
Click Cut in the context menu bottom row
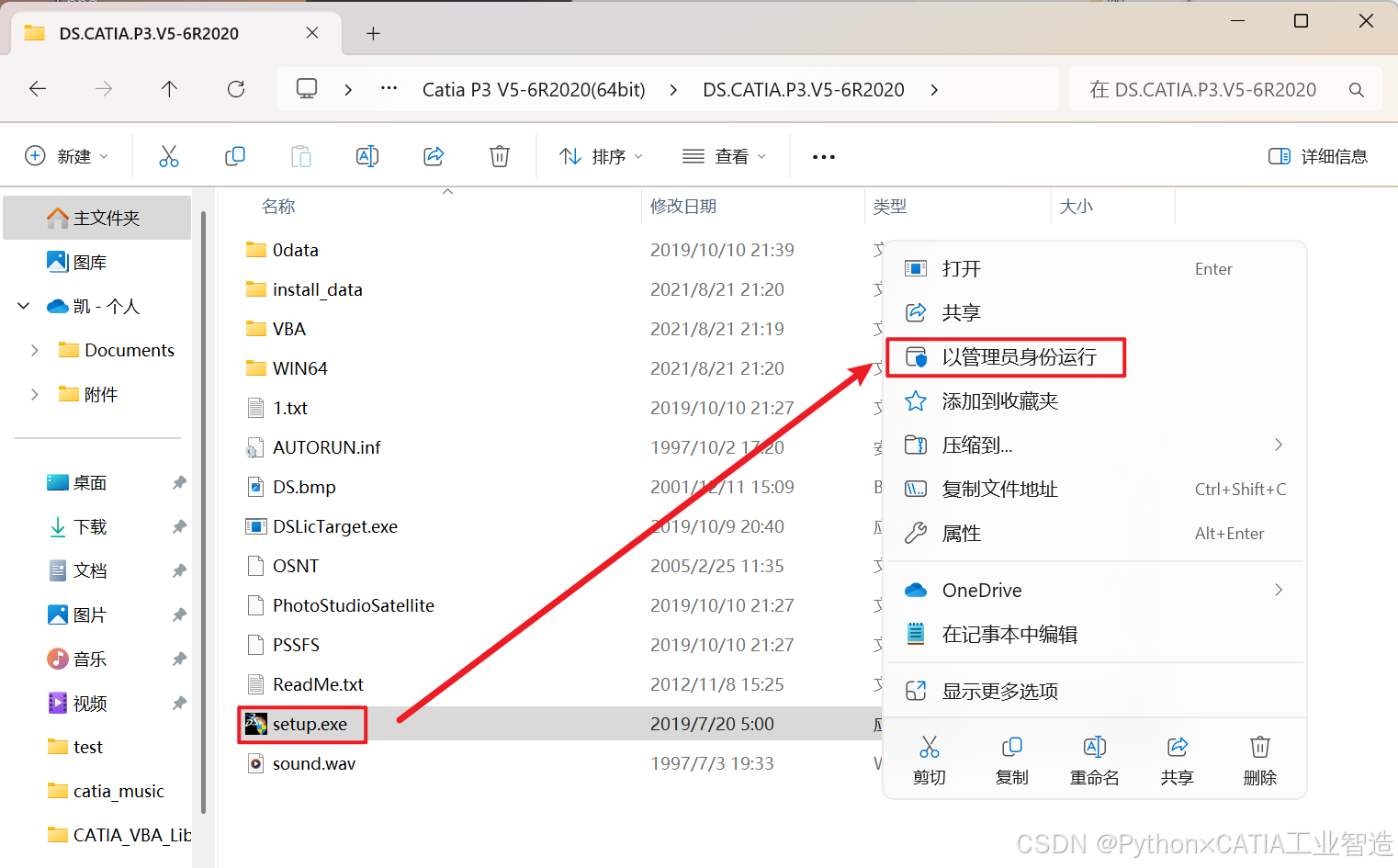tap(930, 761)
